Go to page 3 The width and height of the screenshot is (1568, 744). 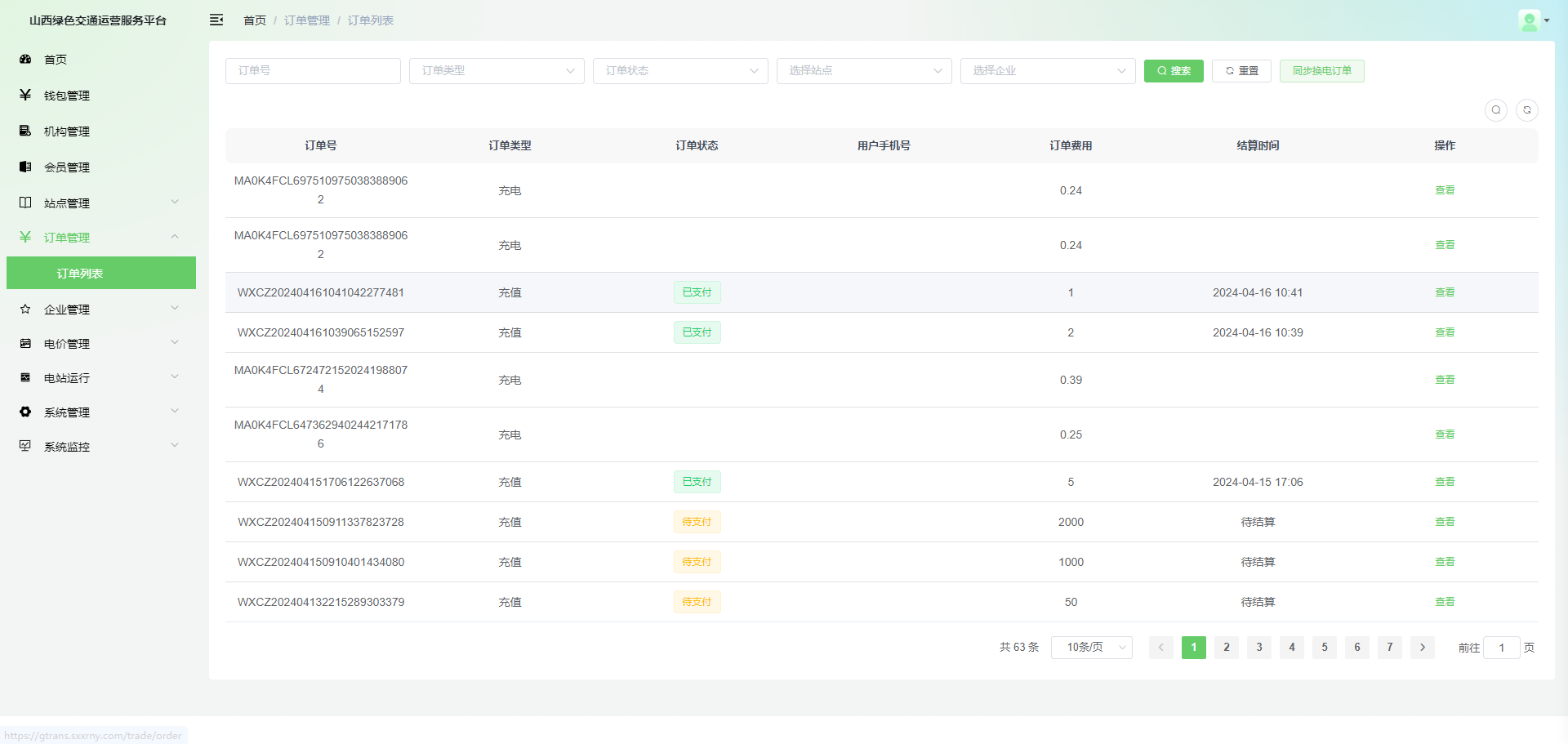pos(1259,648)
